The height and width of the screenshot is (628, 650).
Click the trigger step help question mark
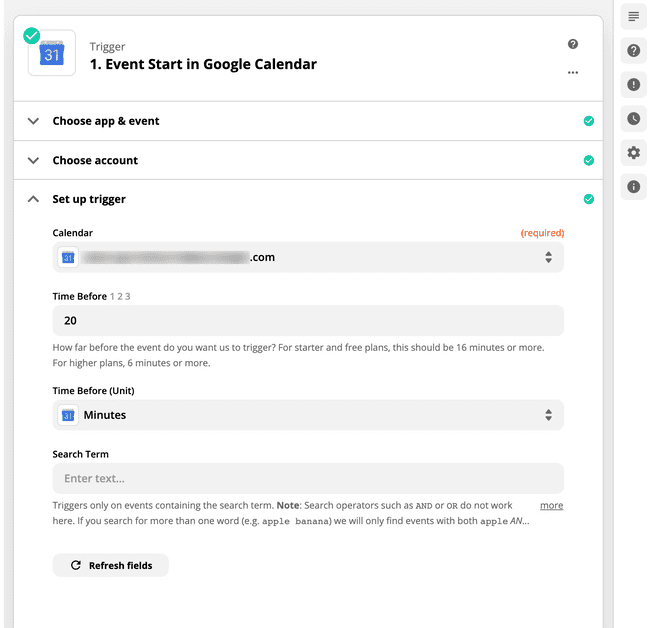tap(572, 44)
